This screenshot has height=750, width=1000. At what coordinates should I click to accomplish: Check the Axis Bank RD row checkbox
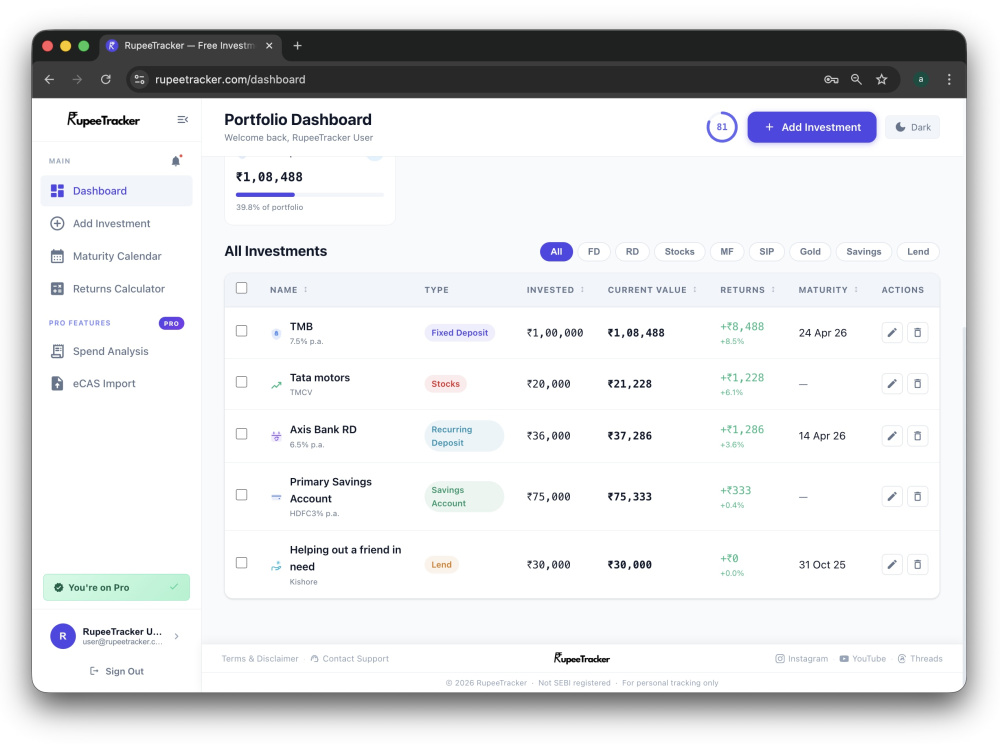pyautogui.click(x=242, y=434)
